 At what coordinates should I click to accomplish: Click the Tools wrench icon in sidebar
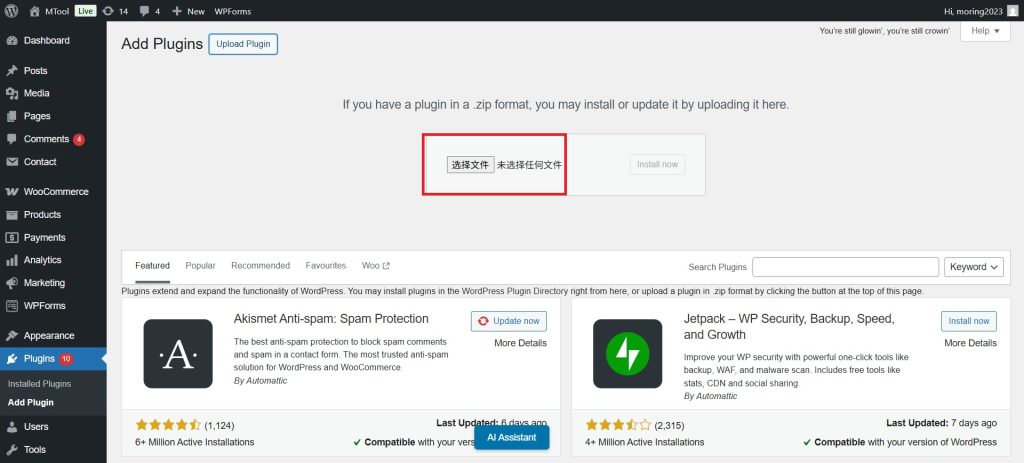pos(12,449)
